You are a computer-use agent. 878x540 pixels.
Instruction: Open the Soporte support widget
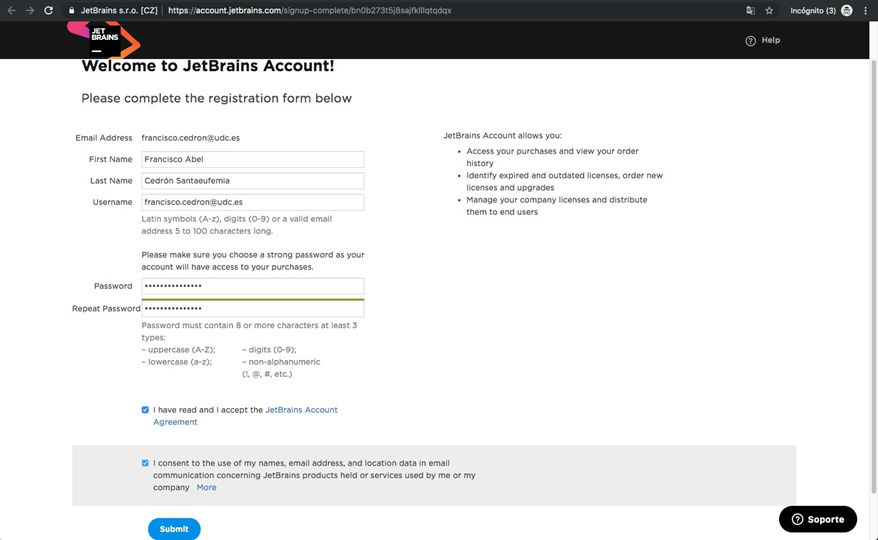[818, 519]
